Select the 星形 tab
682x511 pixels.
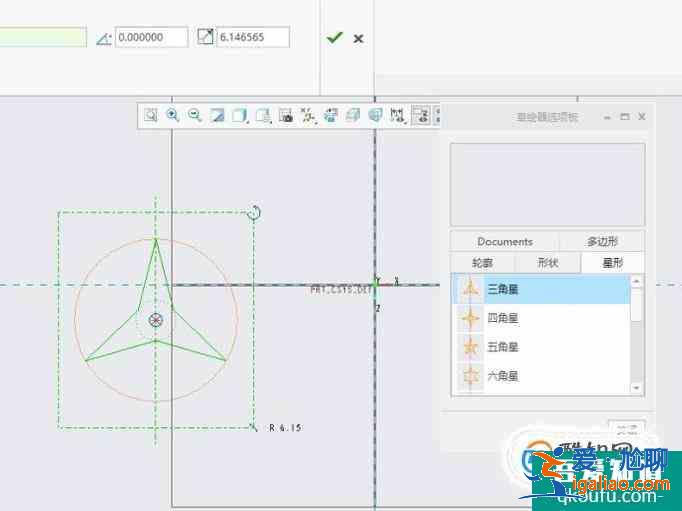click(612, 263)
